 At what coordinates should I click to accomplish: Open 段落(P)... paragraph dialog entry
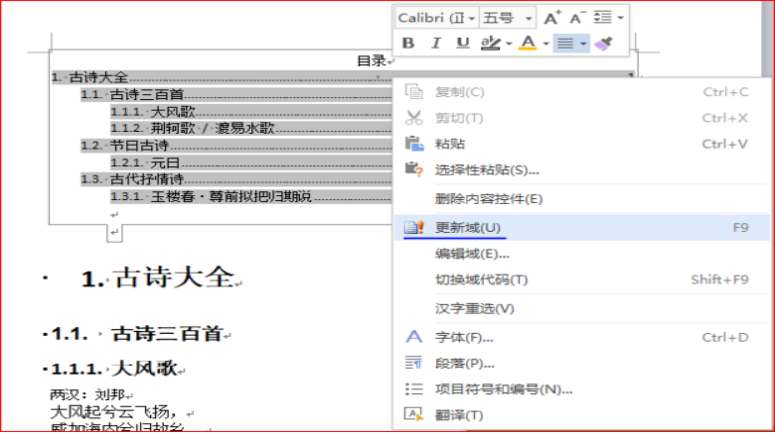pos(582,364)
